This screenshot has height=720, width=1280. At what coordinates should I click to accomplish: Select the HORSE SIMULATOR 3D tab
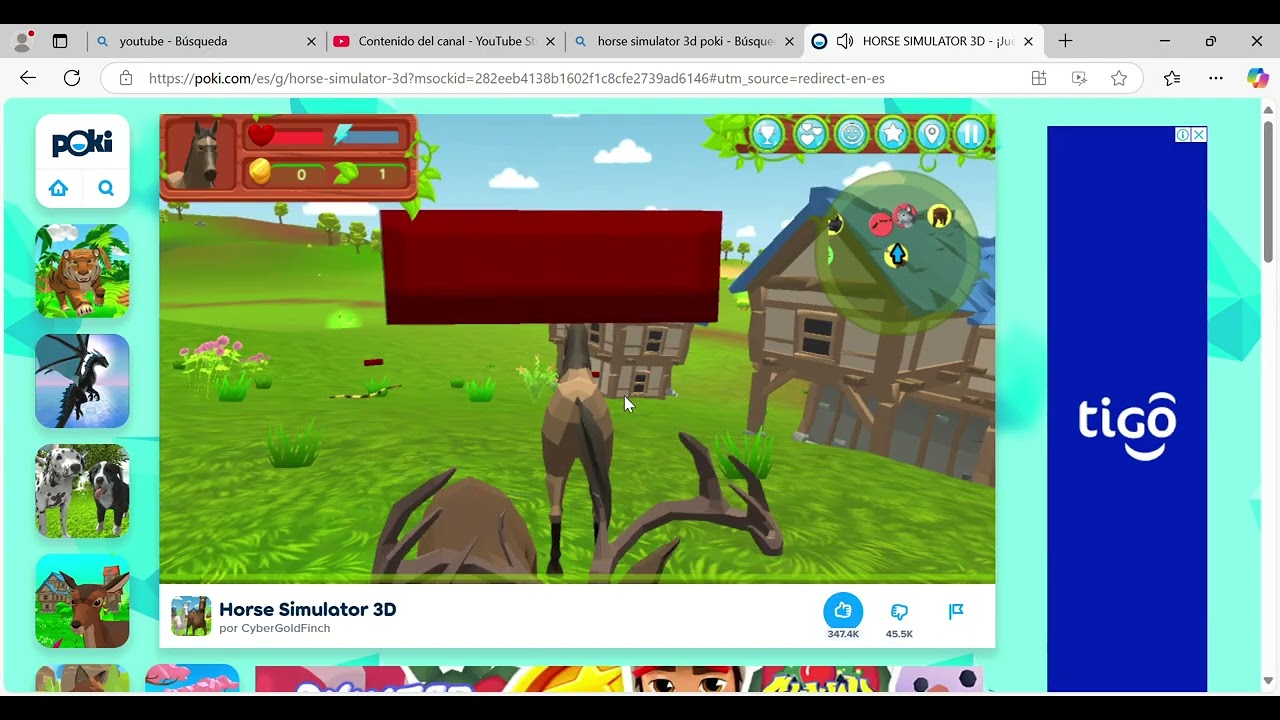[924, 41]
